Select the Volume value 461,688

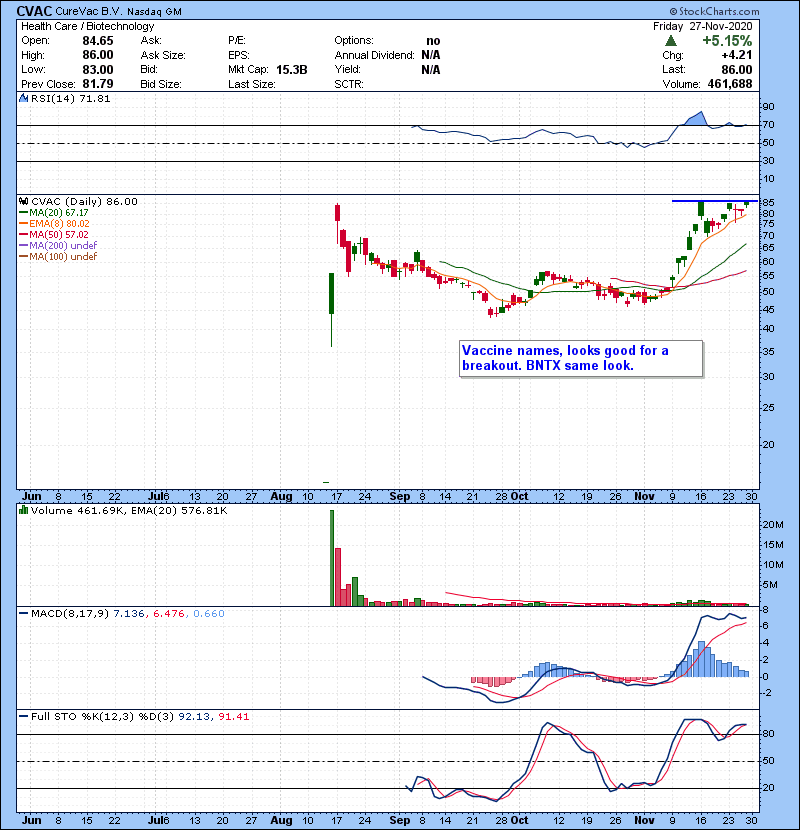[730, 84]
